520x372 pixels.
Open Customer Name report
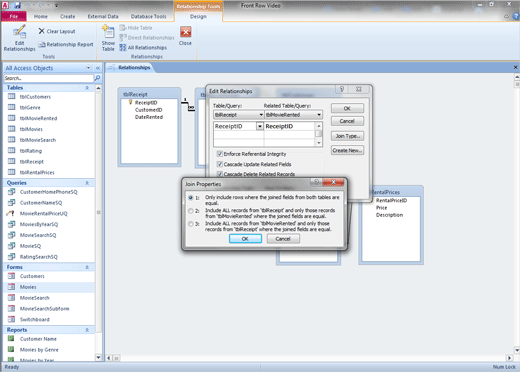click(38, 339)
